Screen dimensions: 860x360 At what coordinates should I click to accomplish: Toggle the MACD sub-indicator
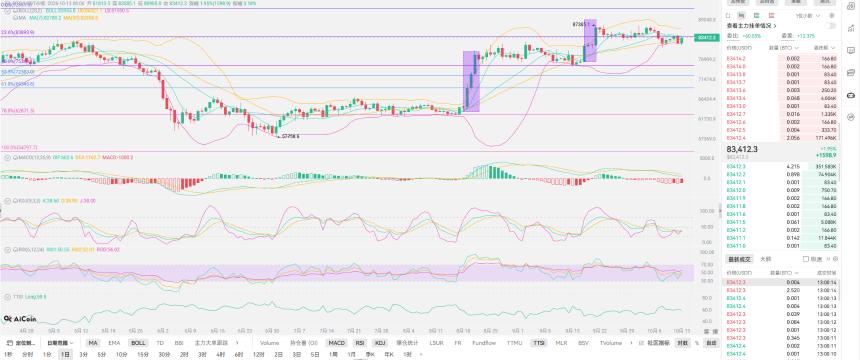point(337,343)
